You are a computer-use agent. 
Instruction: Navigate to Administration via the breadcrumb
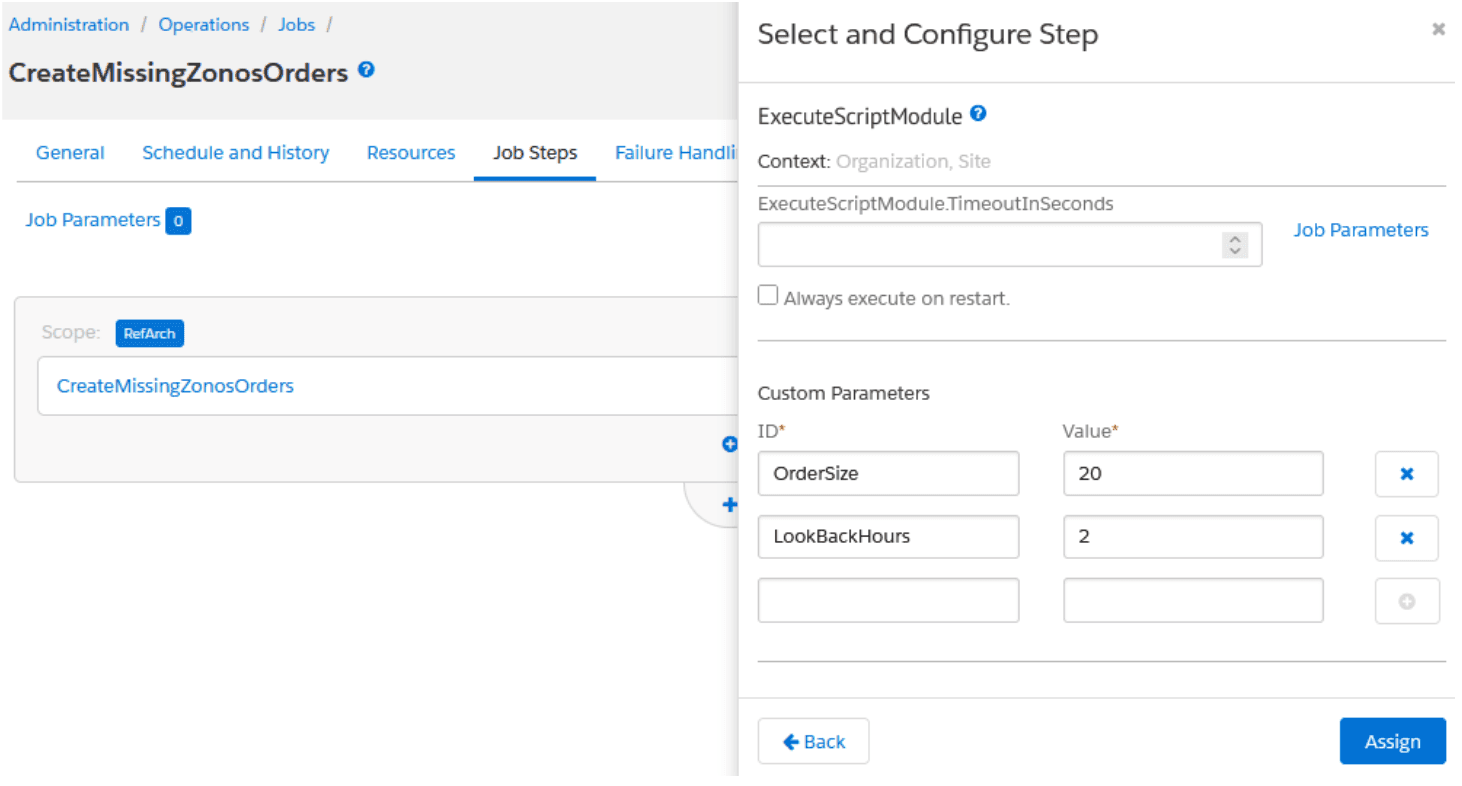68,24
